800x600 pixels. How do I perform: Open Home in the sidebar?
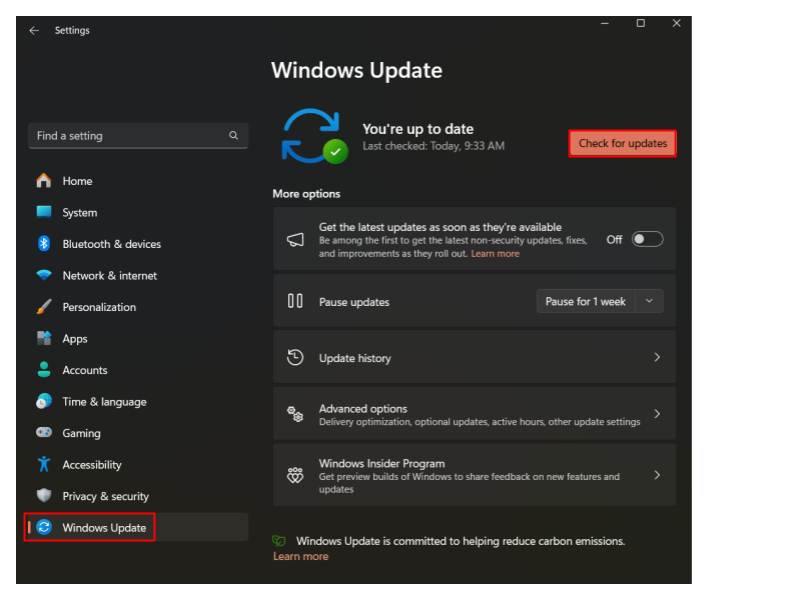(138, 181)
